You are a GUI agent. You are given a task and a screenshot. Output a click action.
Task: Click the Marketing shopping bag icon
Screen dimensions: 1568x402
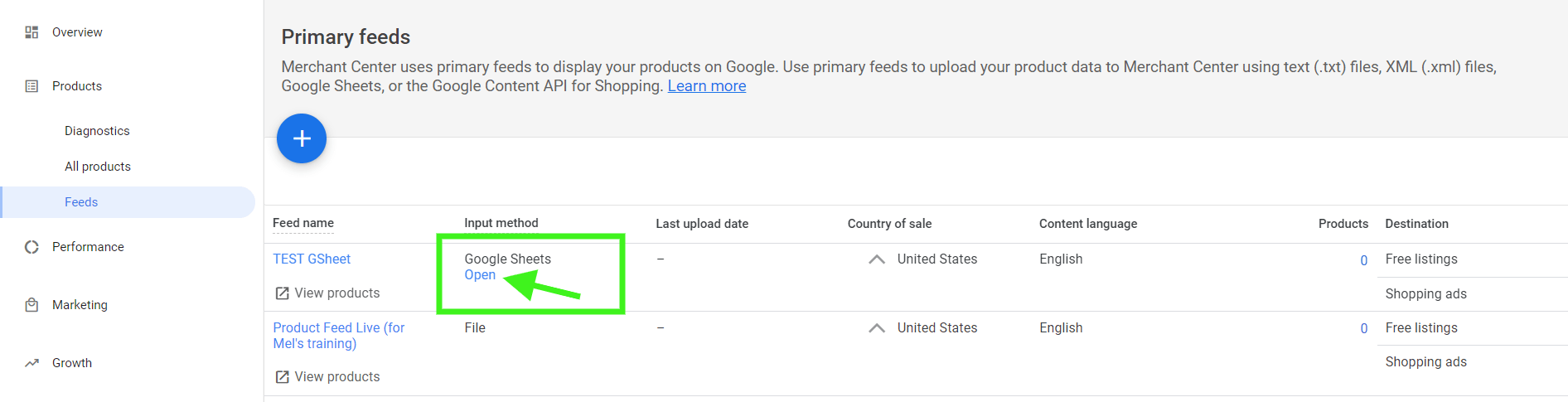tap(31, 305)
